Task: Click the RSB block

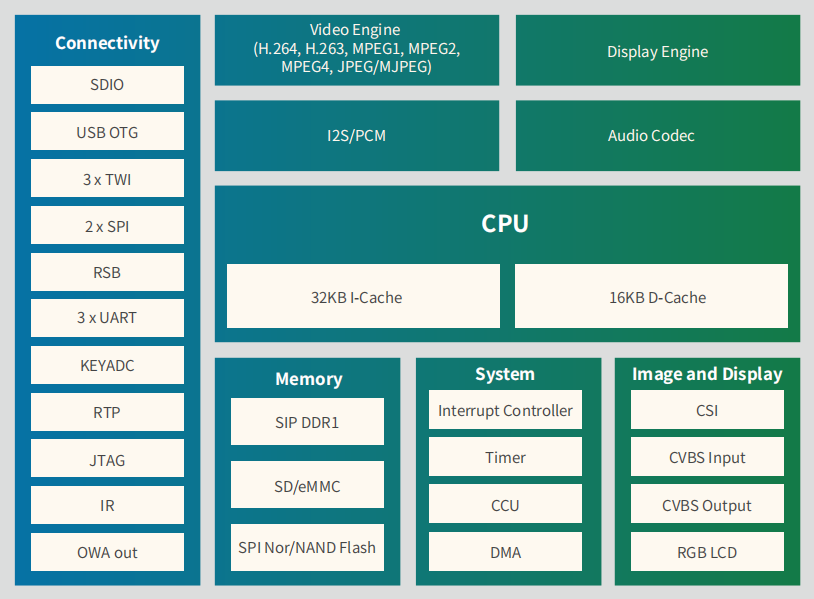Action: click(107, 272)
